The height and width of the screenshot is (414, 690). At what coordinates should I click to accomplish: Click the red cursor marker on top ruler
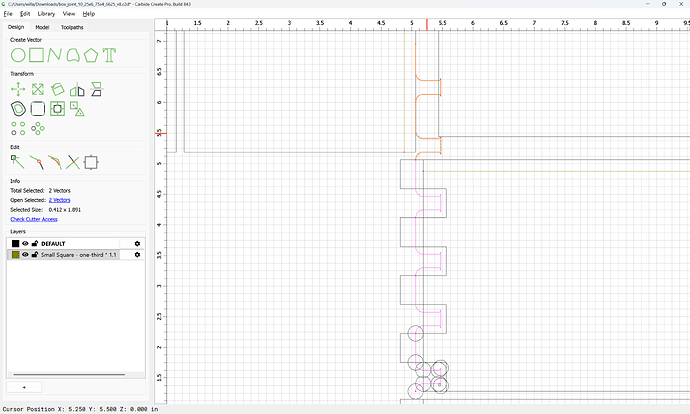[x=427, y=25]
